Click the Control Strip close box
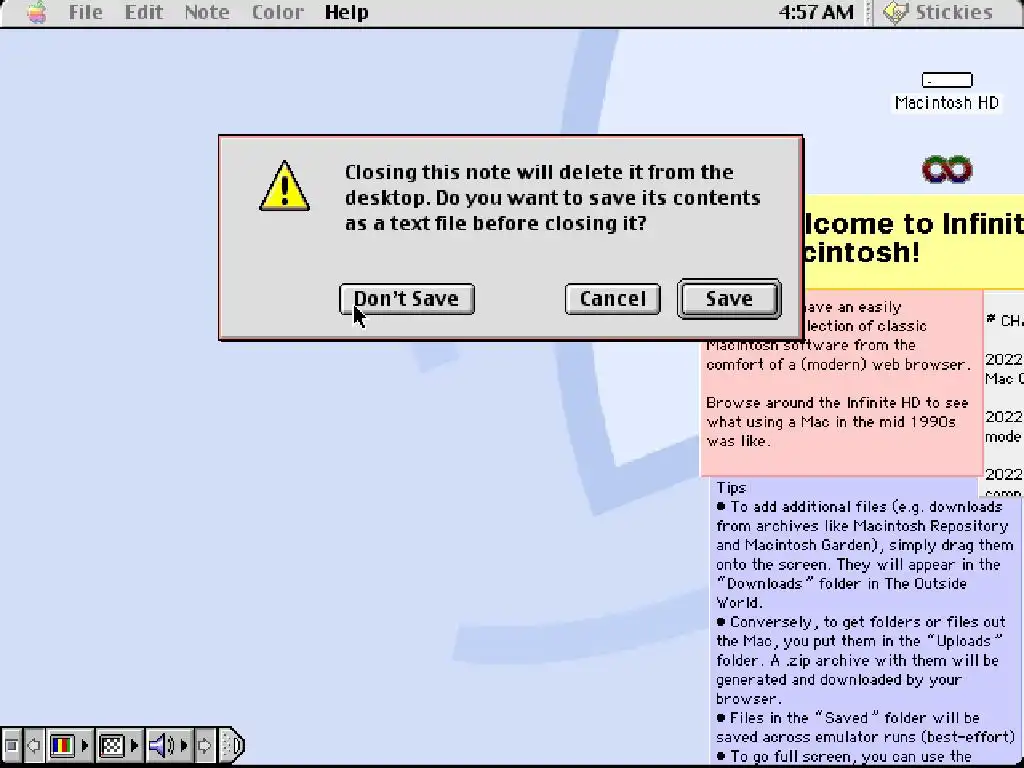Viewport: 1024px width, 768px height. pyautogui.click(x=10, y=745)
